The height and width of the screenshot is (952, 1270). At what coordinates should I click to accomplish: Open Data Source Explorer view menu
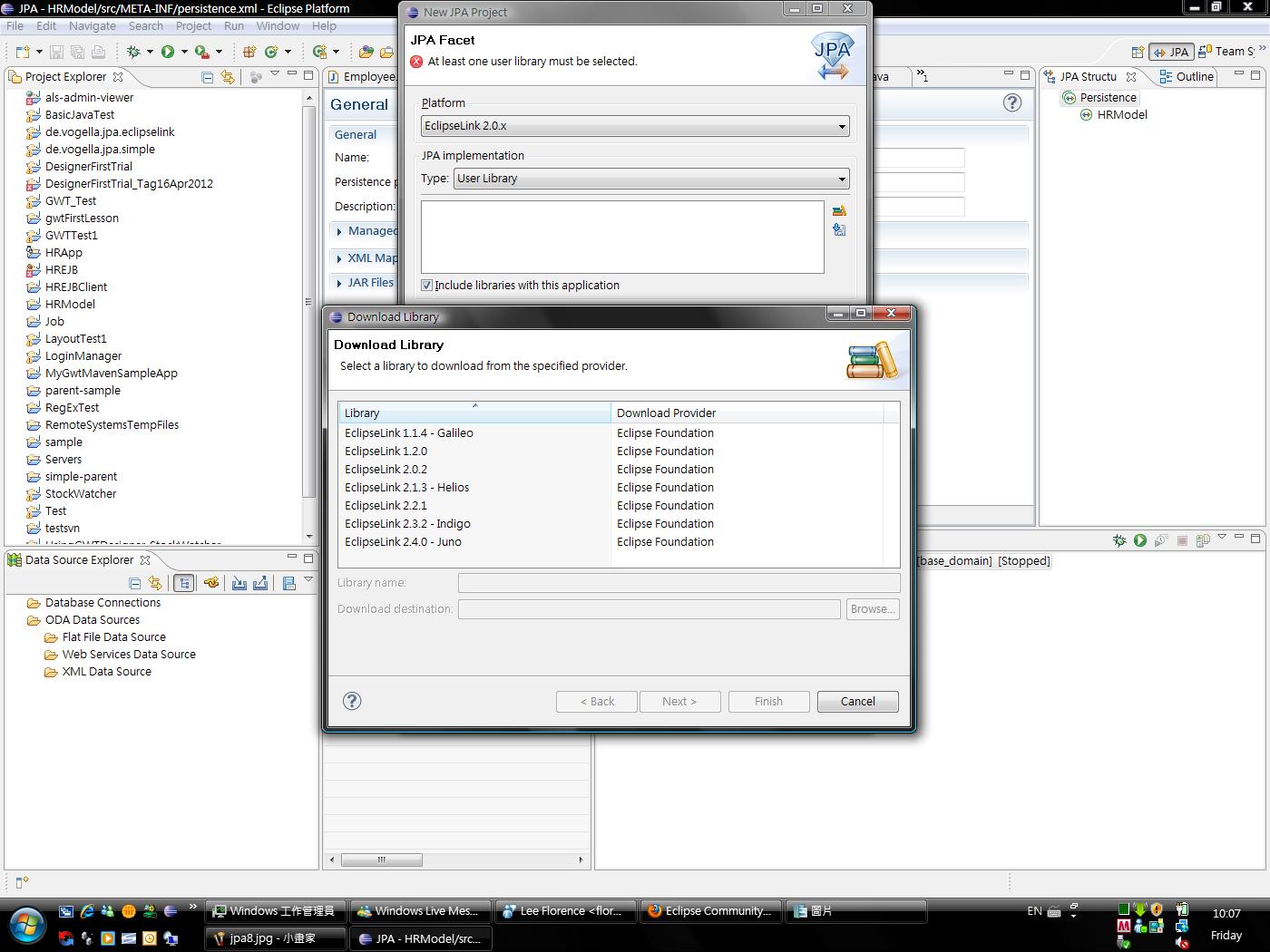click(x=308, y=580)
